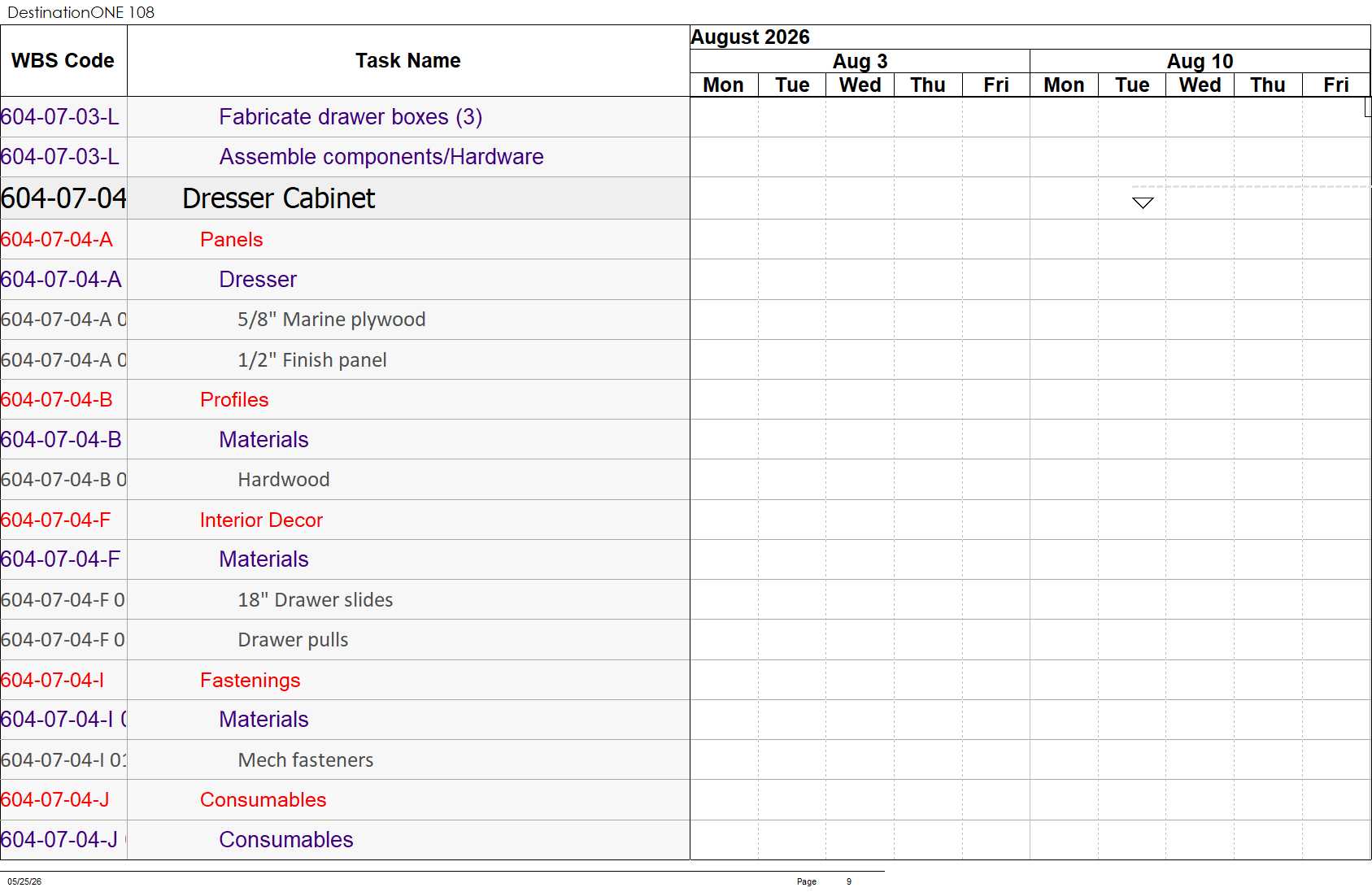Click WBS code in the Panels row
Screen dimensions: 1372x892
click(x=57, y=240)
